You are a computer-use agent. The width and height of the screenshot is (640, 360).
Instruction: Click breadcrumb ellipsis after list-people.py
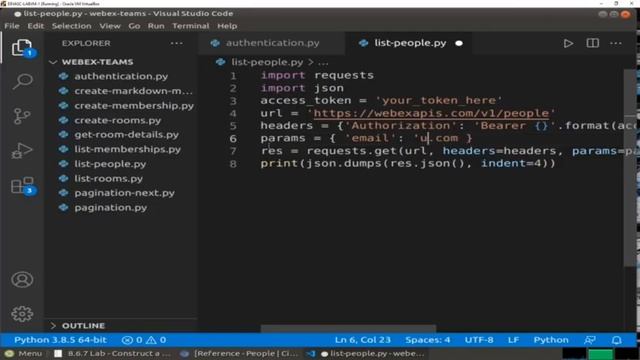pos(323,62)
